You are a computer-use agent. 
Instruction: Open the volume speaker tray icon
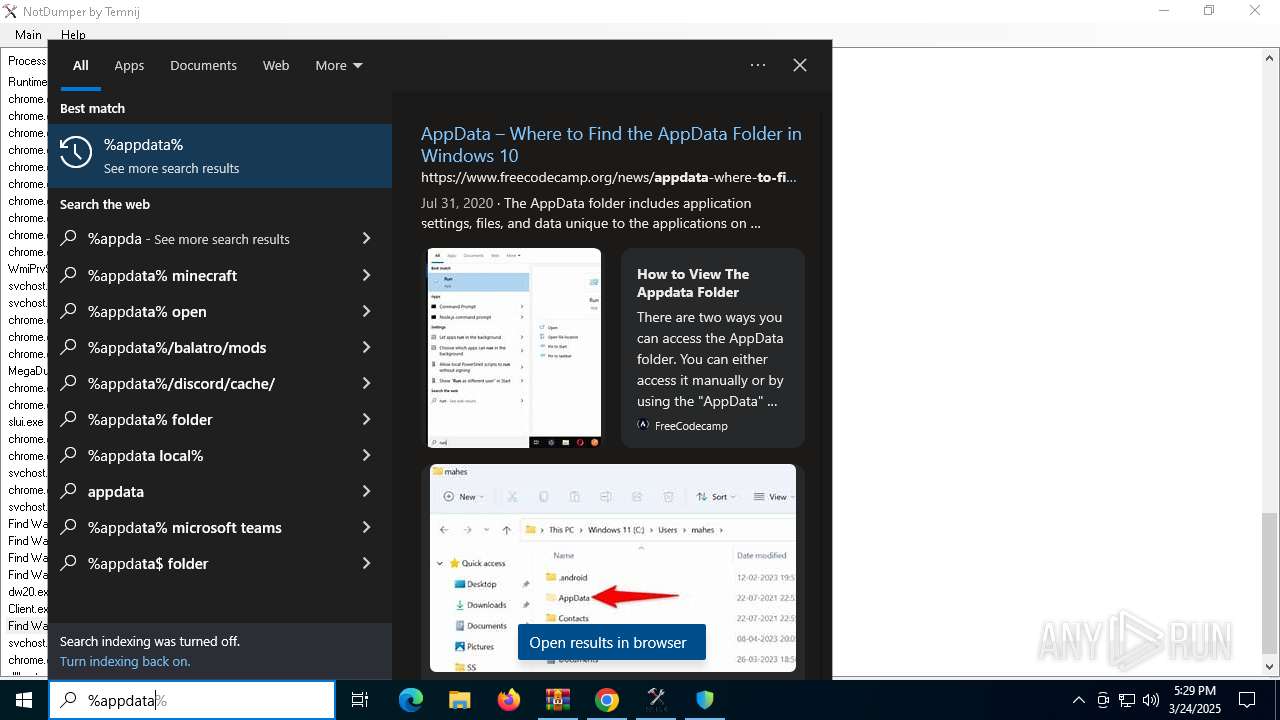click(x=1151, y=700)
